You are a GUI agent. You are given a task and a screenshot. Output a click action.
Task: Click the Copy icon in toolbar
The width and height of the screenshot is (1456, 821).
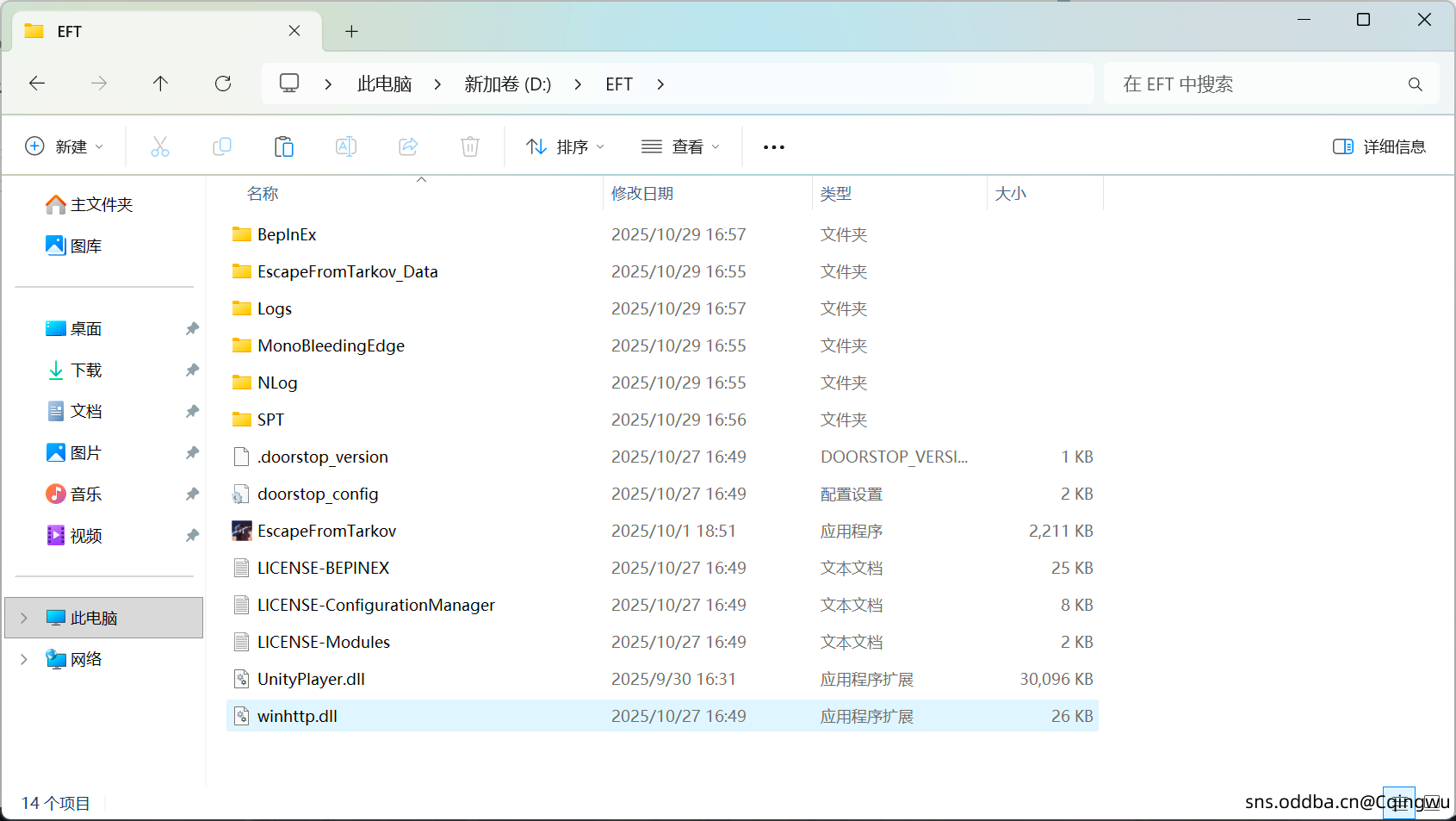pyautogui.click(x=222, y=146)
